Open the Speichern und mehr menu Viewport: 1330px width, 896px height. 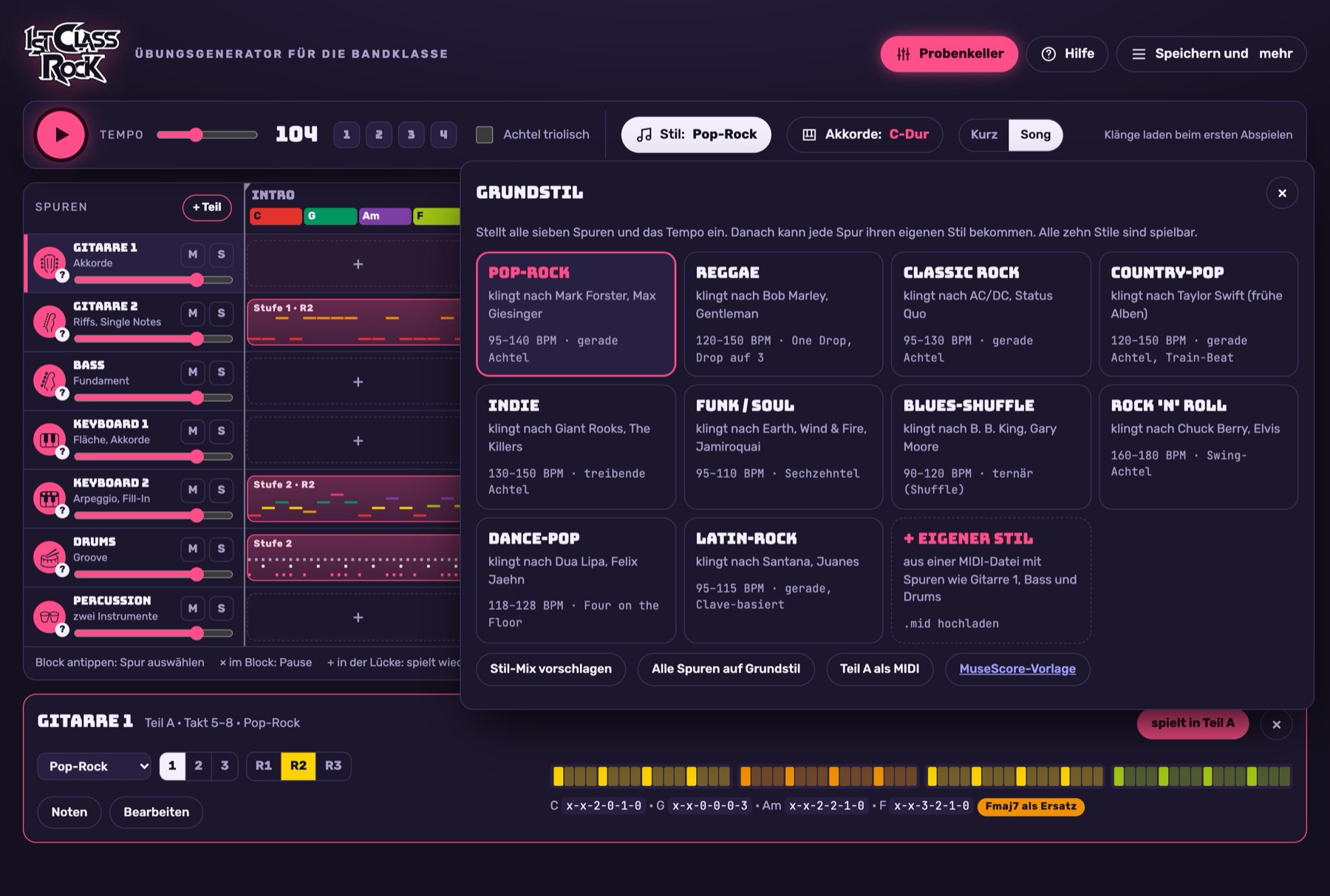click(x=1211, y=54)
